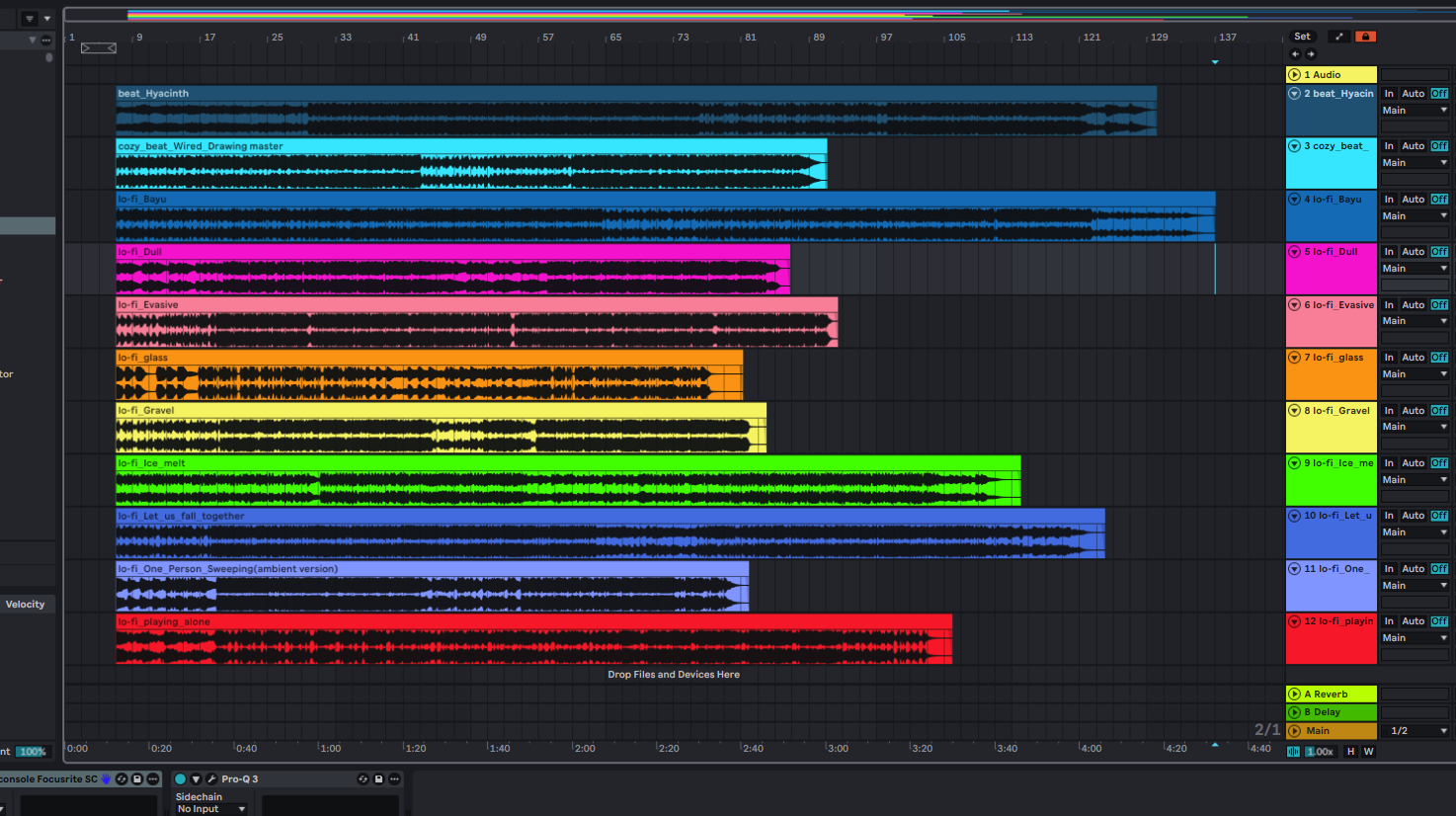This screenshot has height=816, width=1456.
Task: Click the H optimize height button
Action: (x=1350, y=752)
